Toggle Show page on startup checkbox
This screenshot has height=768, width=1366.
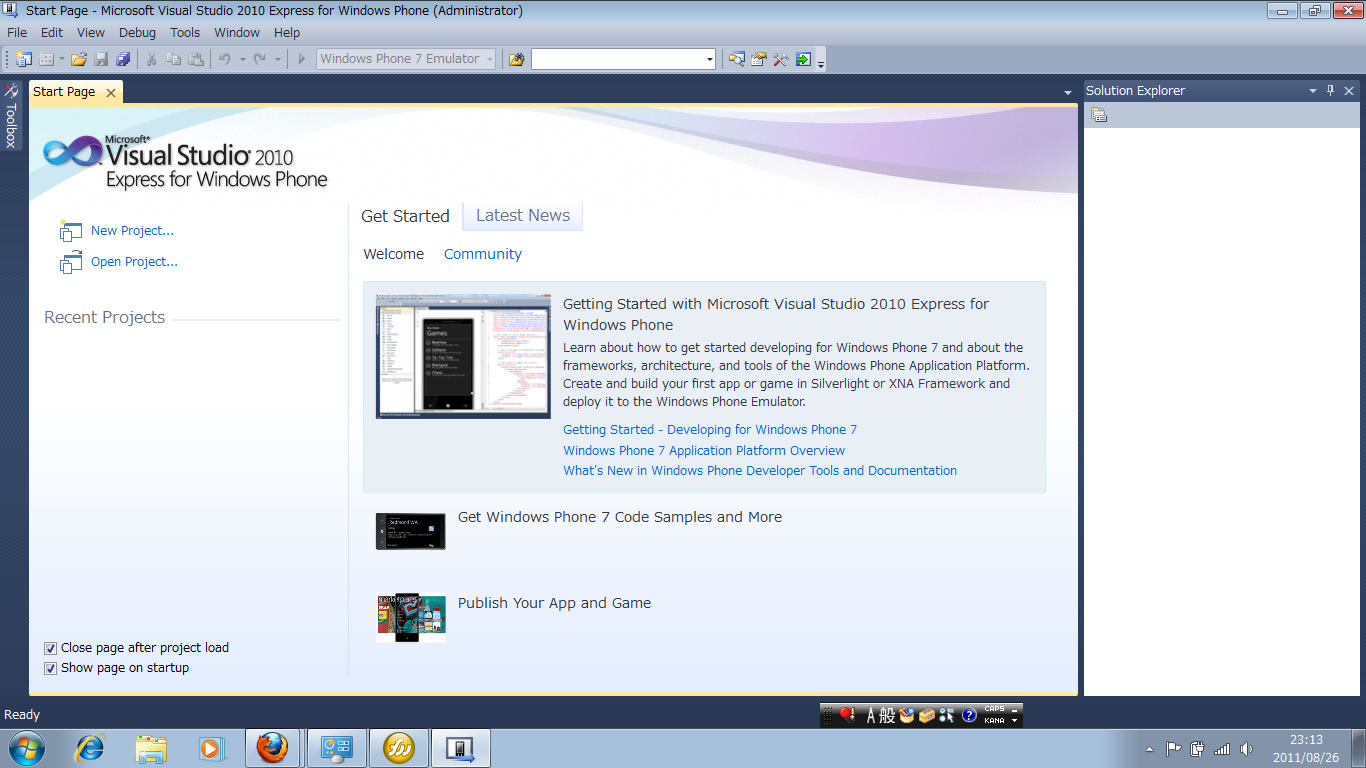tap(51, 668)
